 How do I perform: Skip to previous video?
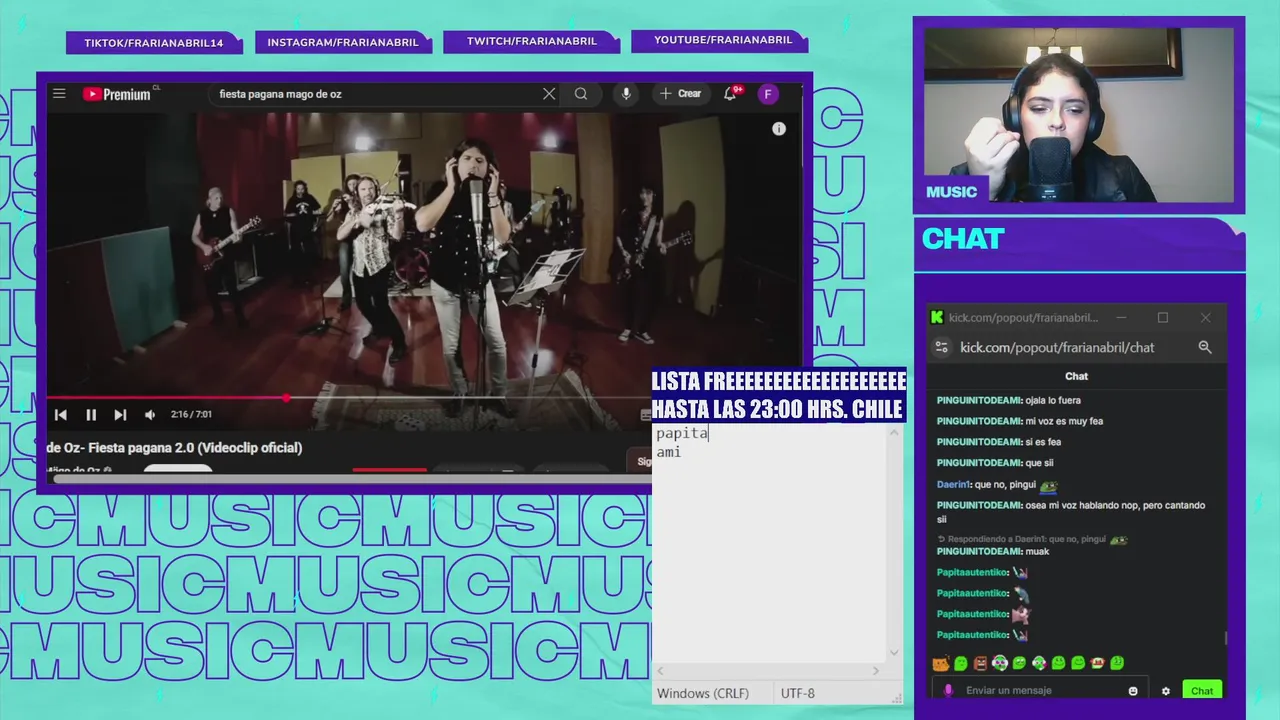[61, 414]
